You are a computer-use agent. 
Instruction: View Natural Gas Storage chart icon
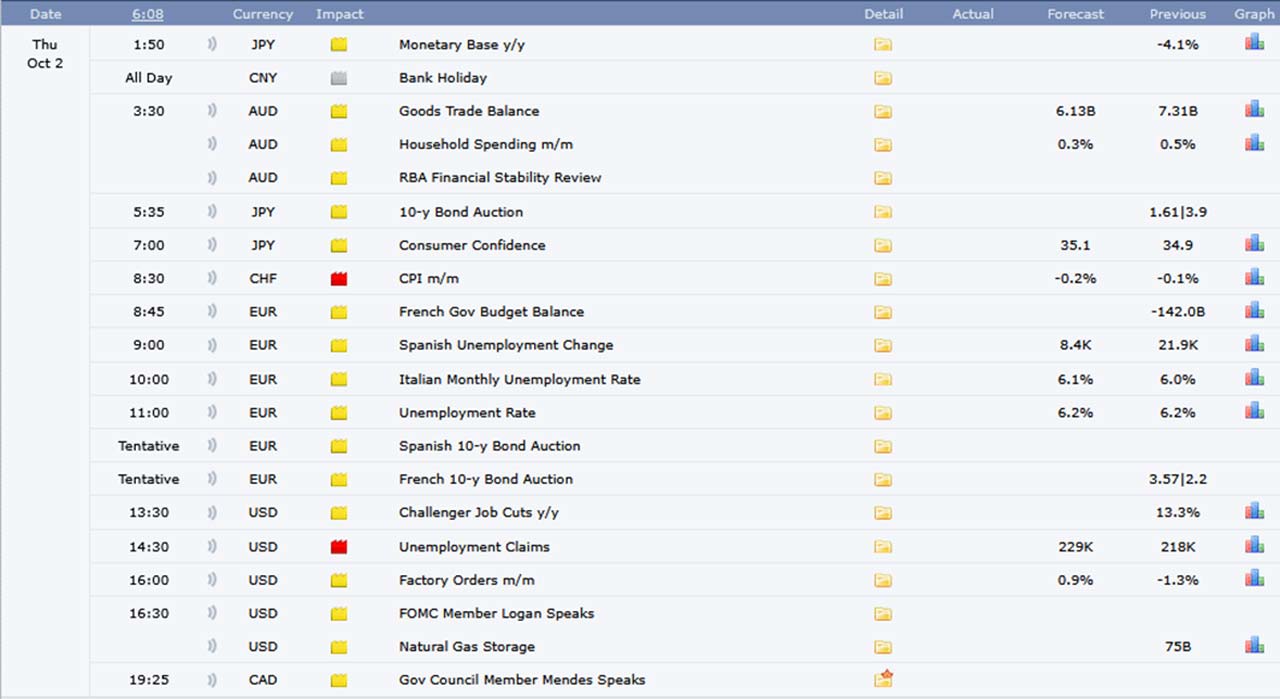coord(1254,645)
